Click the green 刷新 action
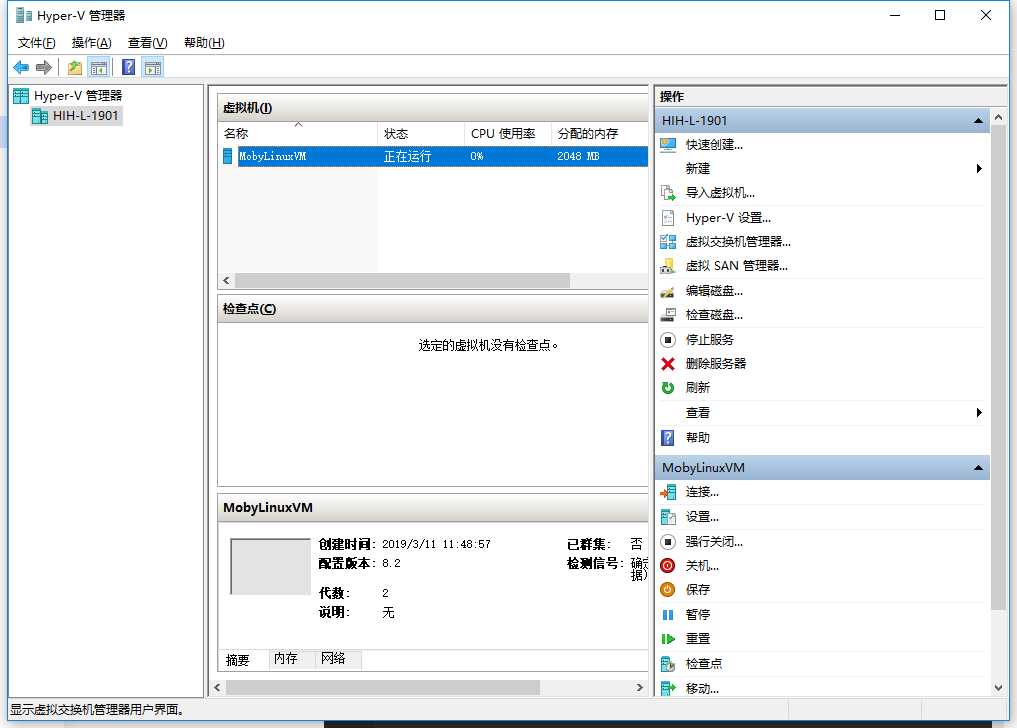The width and height of the screenshot is (1017, 728). (x=697, y=387)
